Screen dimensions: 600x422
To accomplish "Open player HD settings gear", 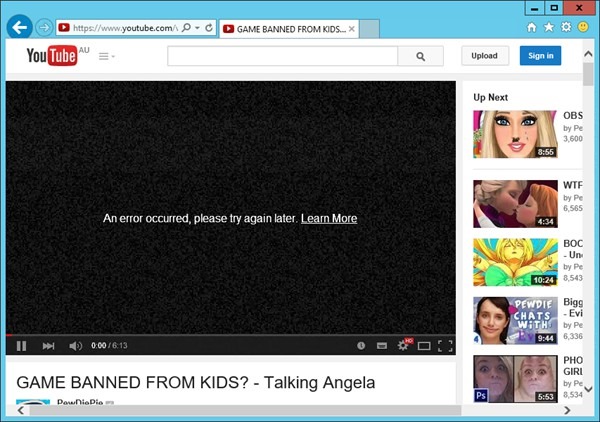I will tap(403, 345).
